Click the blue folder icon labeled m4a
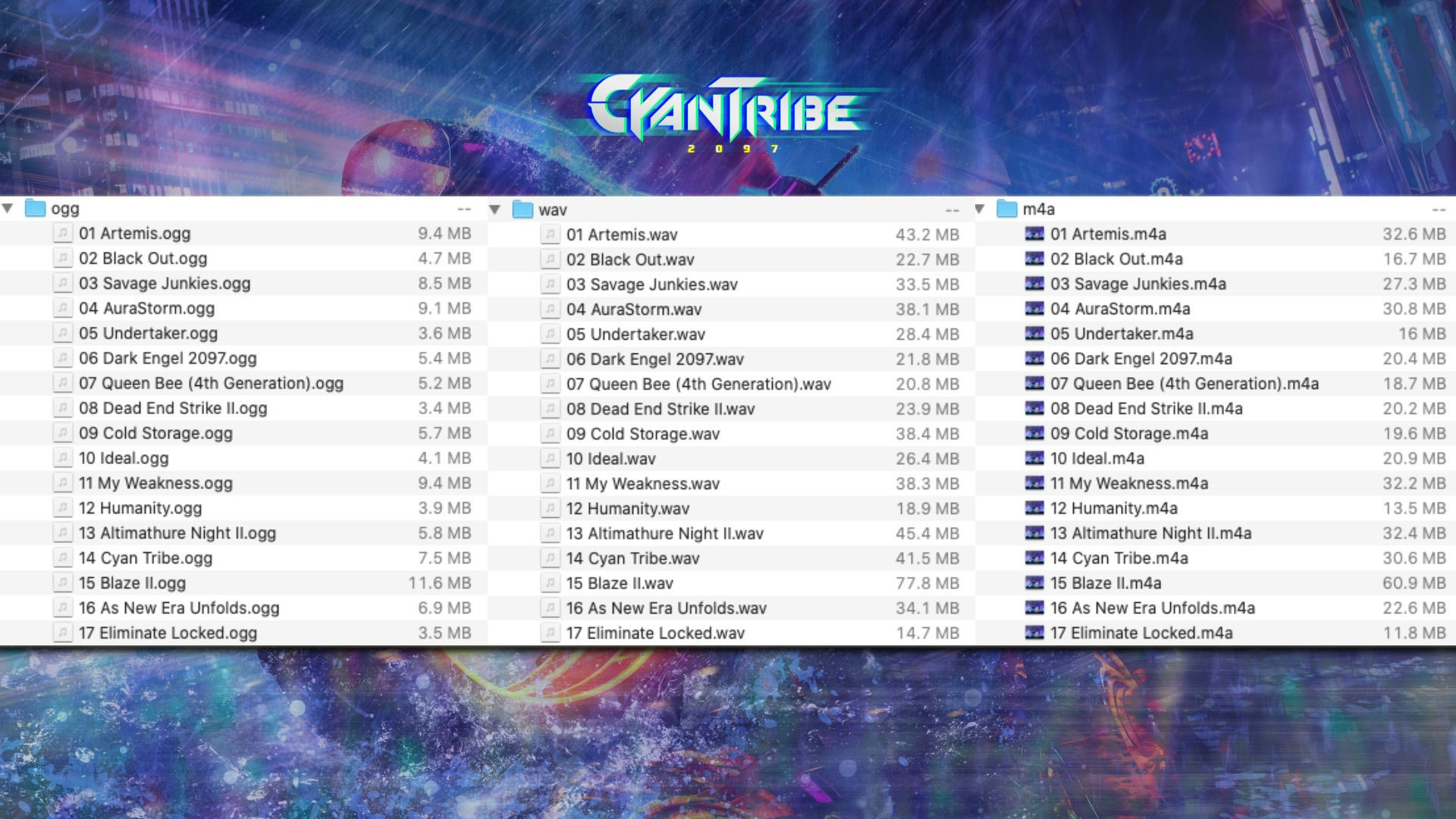This screenshot has height=819, width=1456. point(1007,209)
